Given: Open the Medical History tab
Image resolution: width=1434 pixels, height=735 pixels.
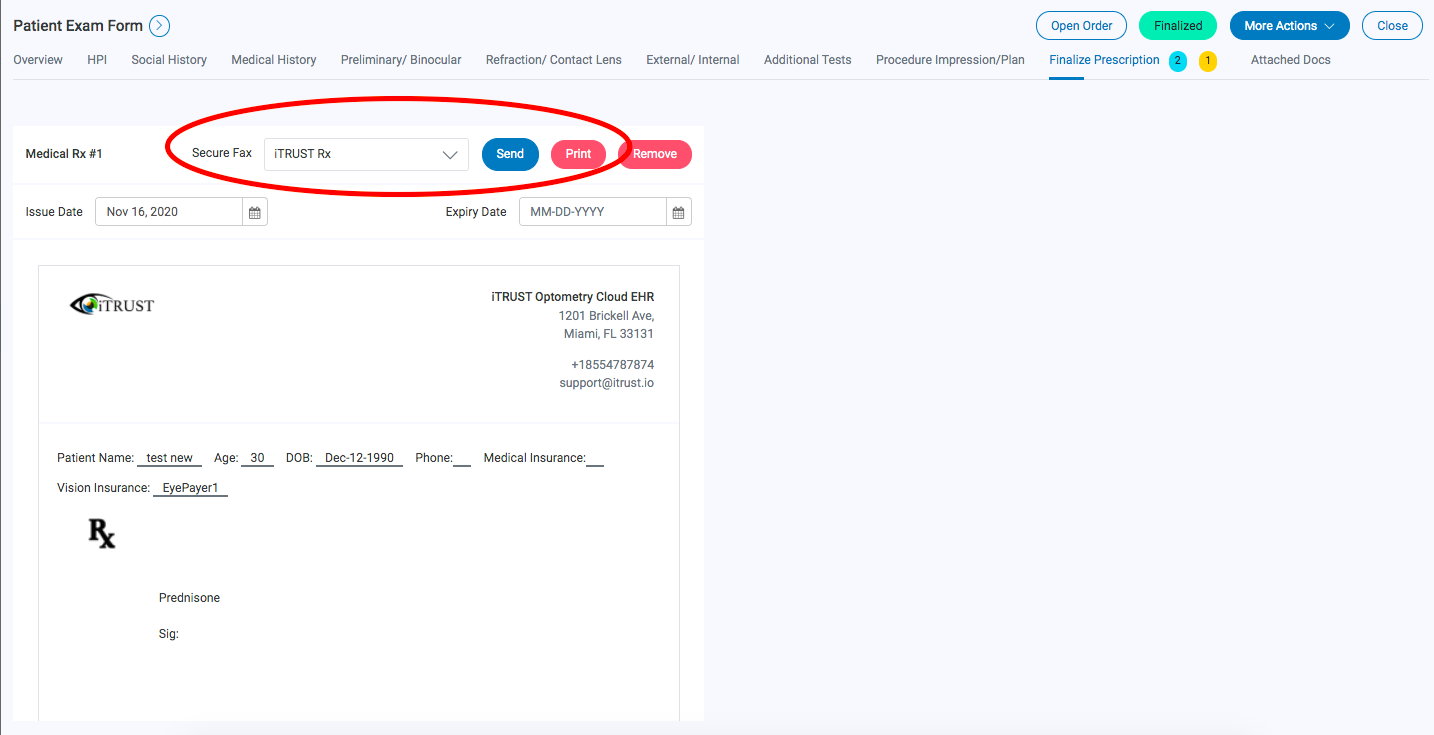Looking at the screenshot, I should pyautogui.click(x=273, y=60).
